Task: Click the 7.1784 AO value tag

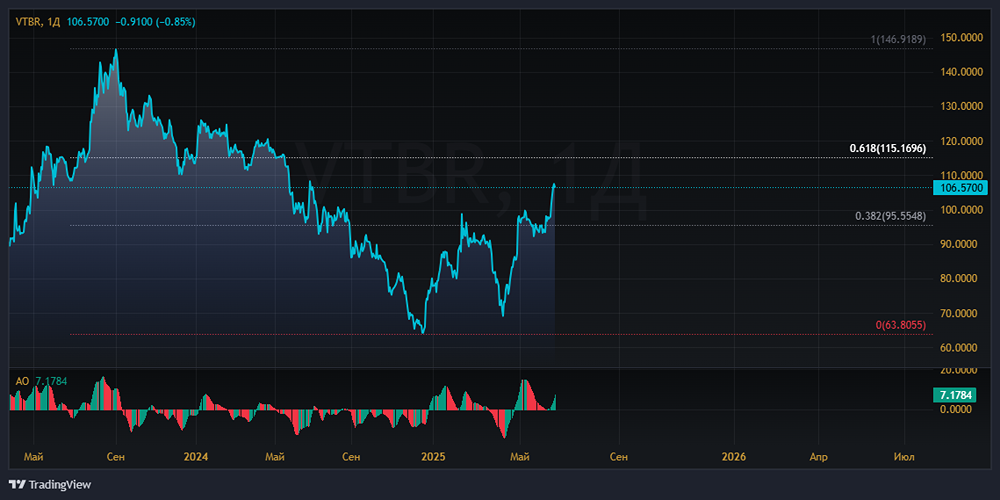Action: [x=954, y=395]
